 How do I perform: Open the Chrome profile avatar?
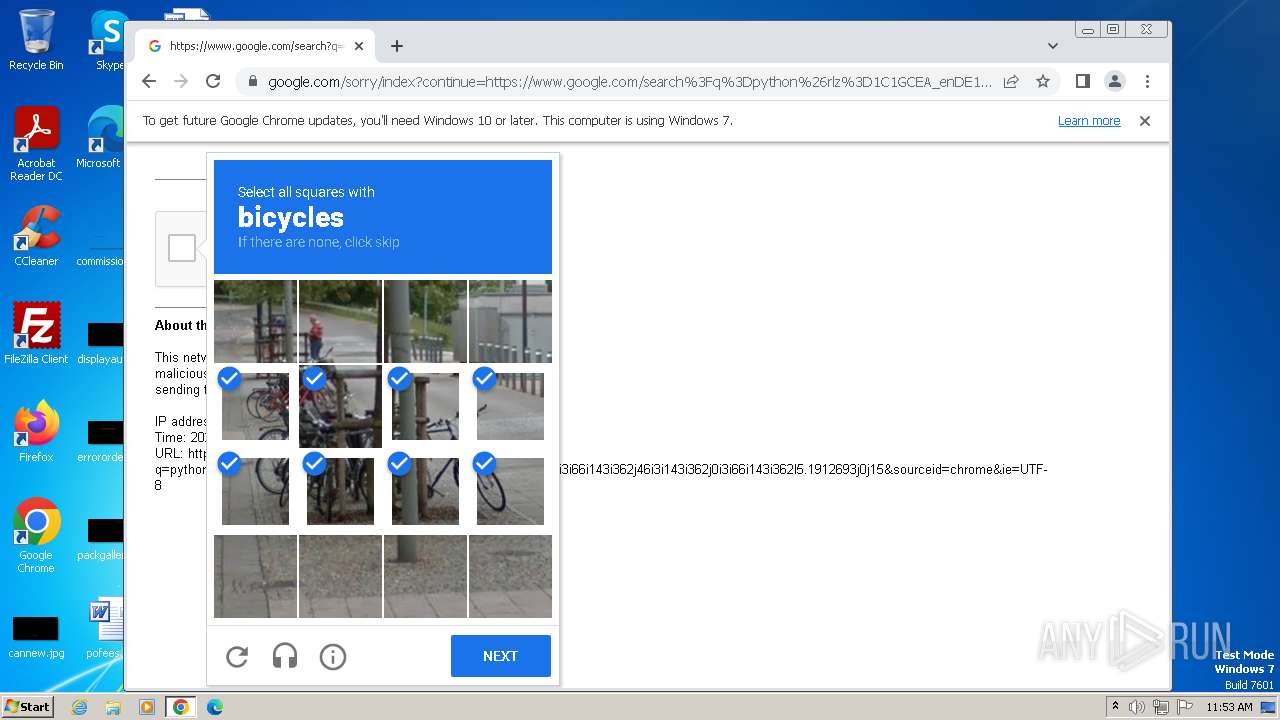pos(1115,82)
